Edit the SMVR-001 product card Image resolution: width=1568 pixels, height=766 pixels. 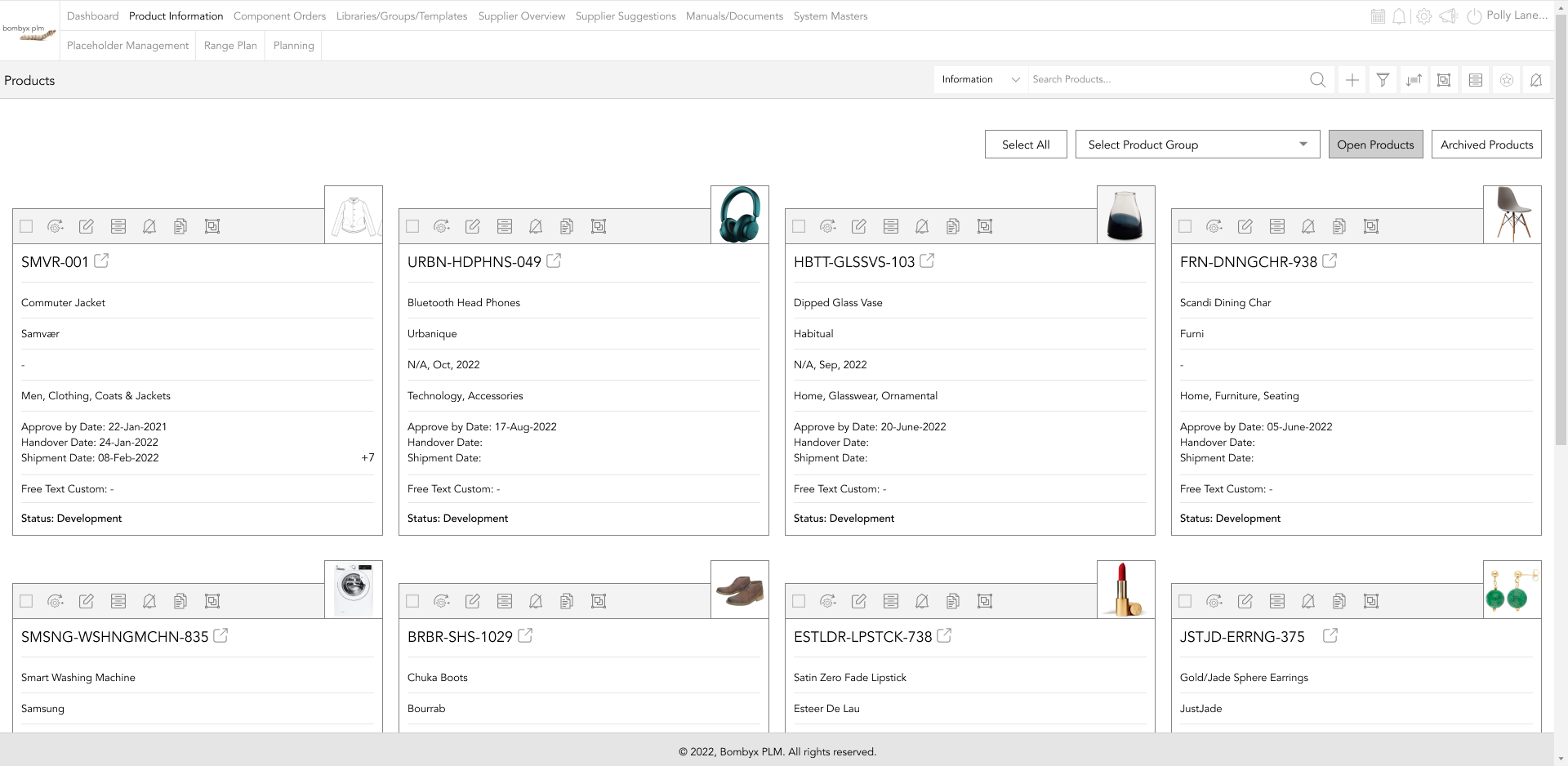87,226
